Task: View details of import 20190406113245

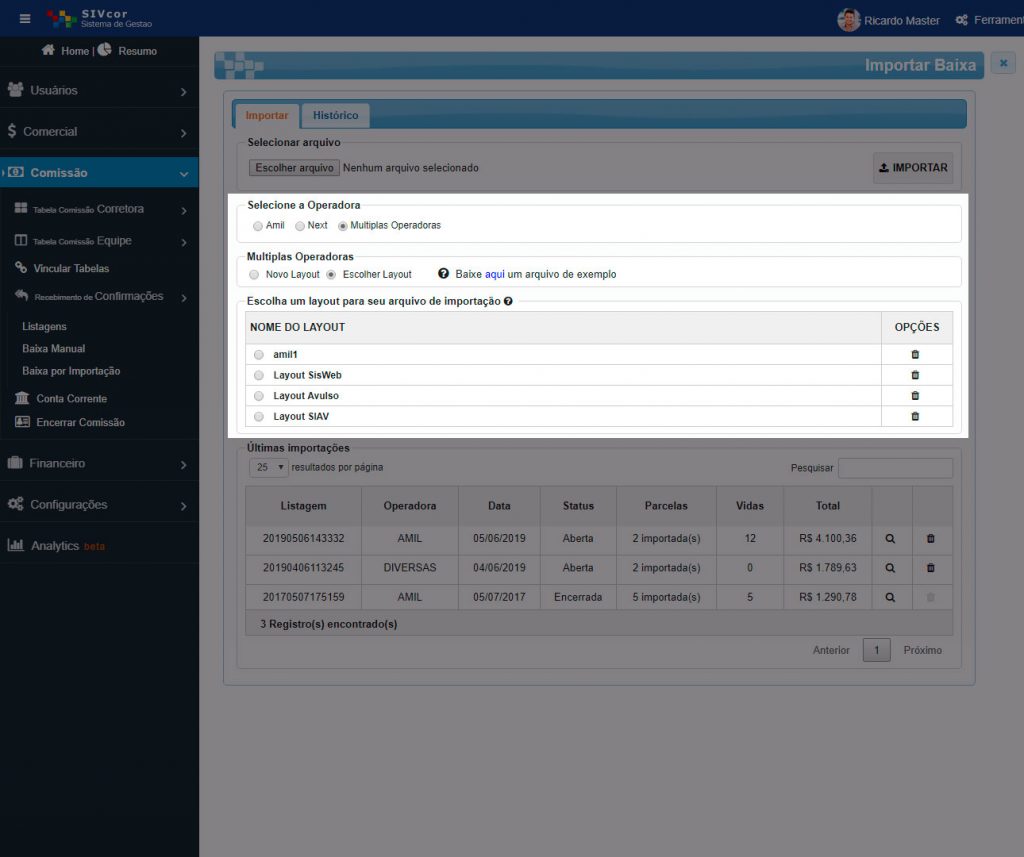Action: click(x=890, y=568)
